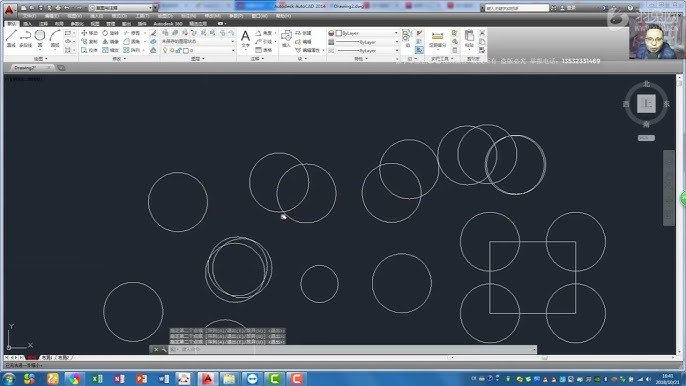Toggle the layer lightbulb on/off icon

pyautogui.click(x=165, y=50)
